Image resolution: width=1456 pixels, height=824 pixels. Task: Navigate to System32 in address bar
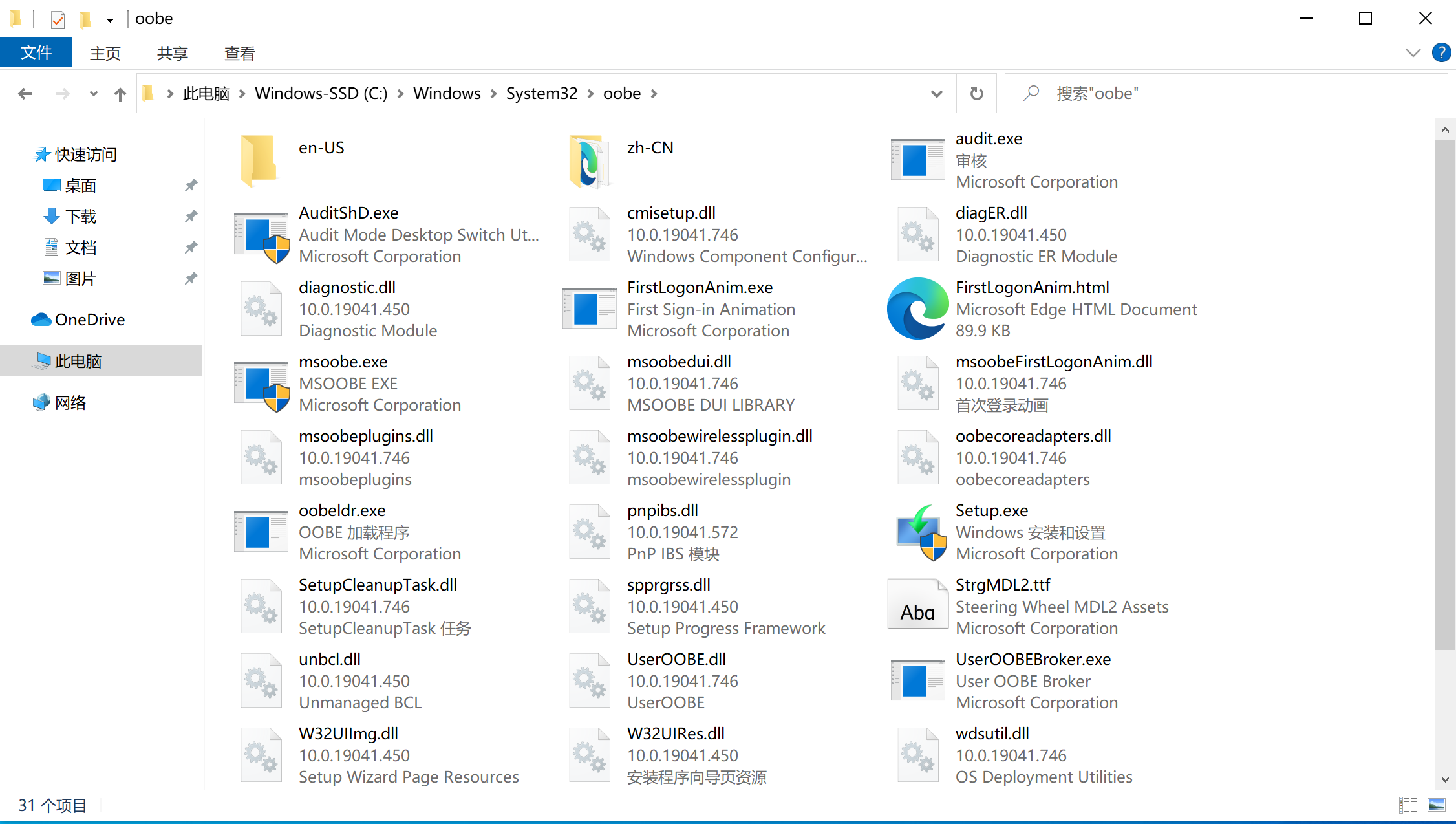tap(542, 94)
